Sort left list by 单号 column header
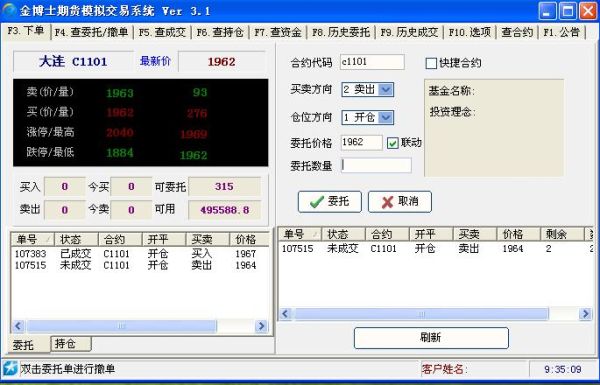The width and height of the screenshot is (600, 385). tap(33, 240)
